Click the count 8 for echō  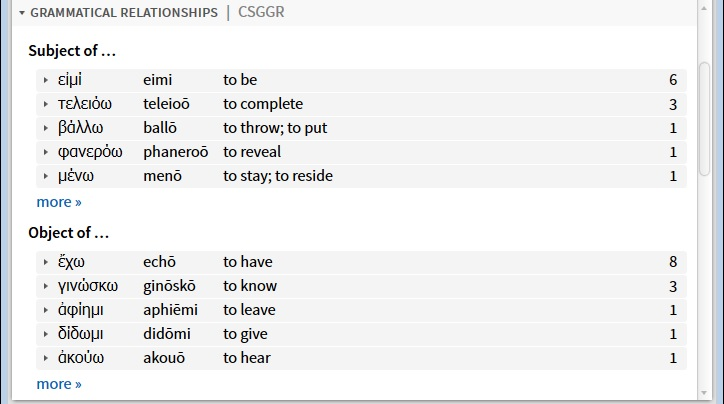pyautogui.click(x=673, y=262)
